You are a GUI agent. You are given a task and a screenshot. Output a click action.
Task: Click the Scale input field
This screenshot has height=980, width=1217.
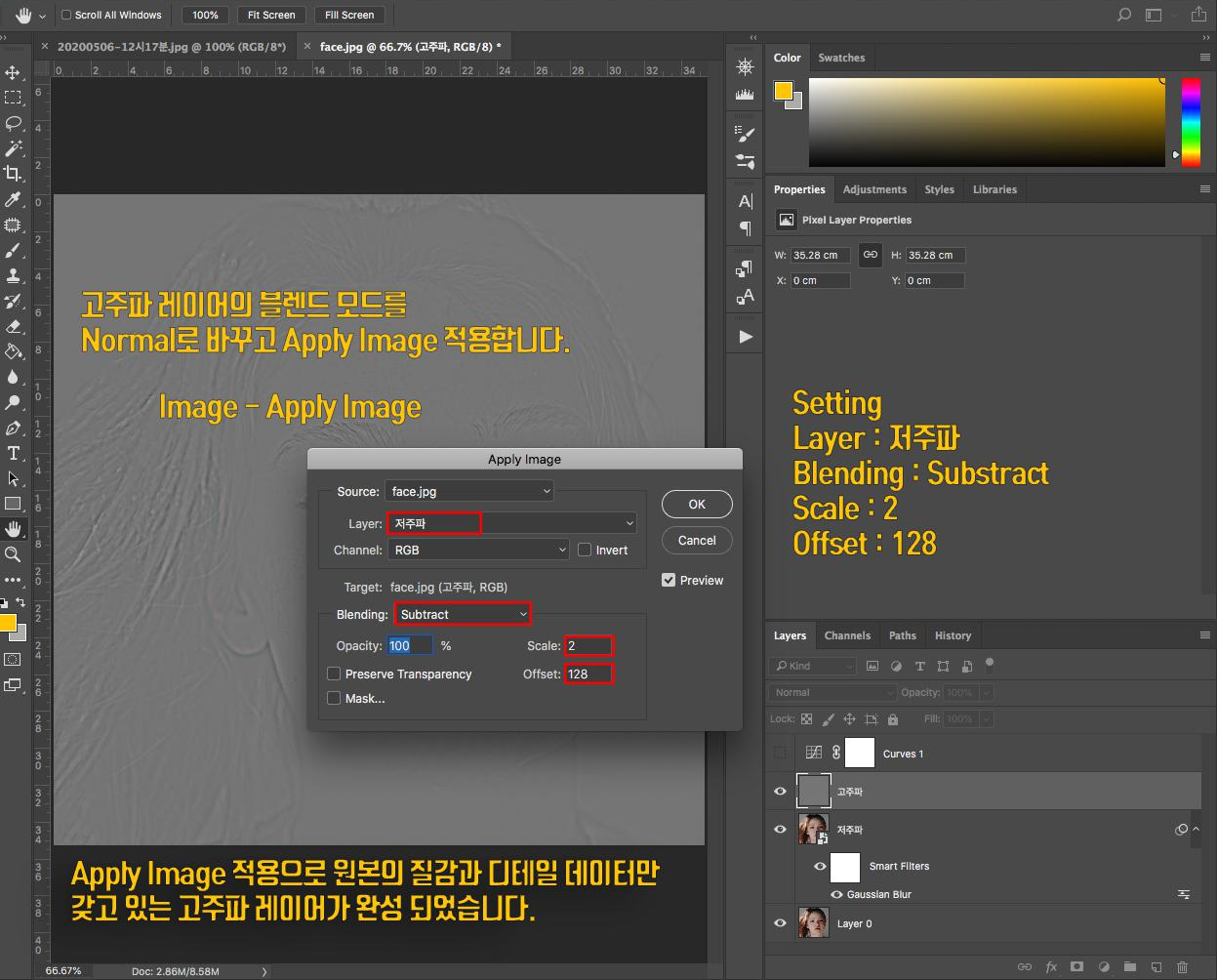point(588,645)
